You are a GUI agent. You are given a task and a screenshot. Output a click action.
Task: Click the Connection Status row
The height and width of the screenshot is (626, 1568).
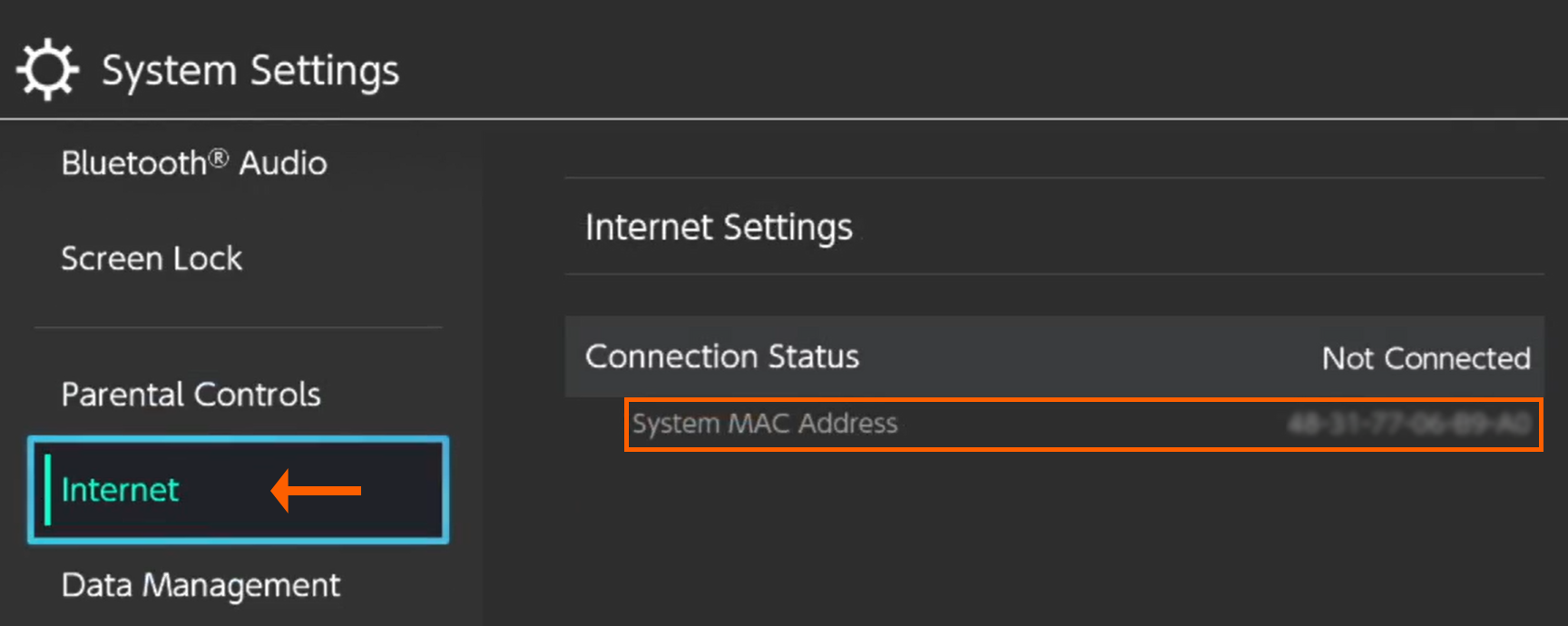pos(1053,357)
